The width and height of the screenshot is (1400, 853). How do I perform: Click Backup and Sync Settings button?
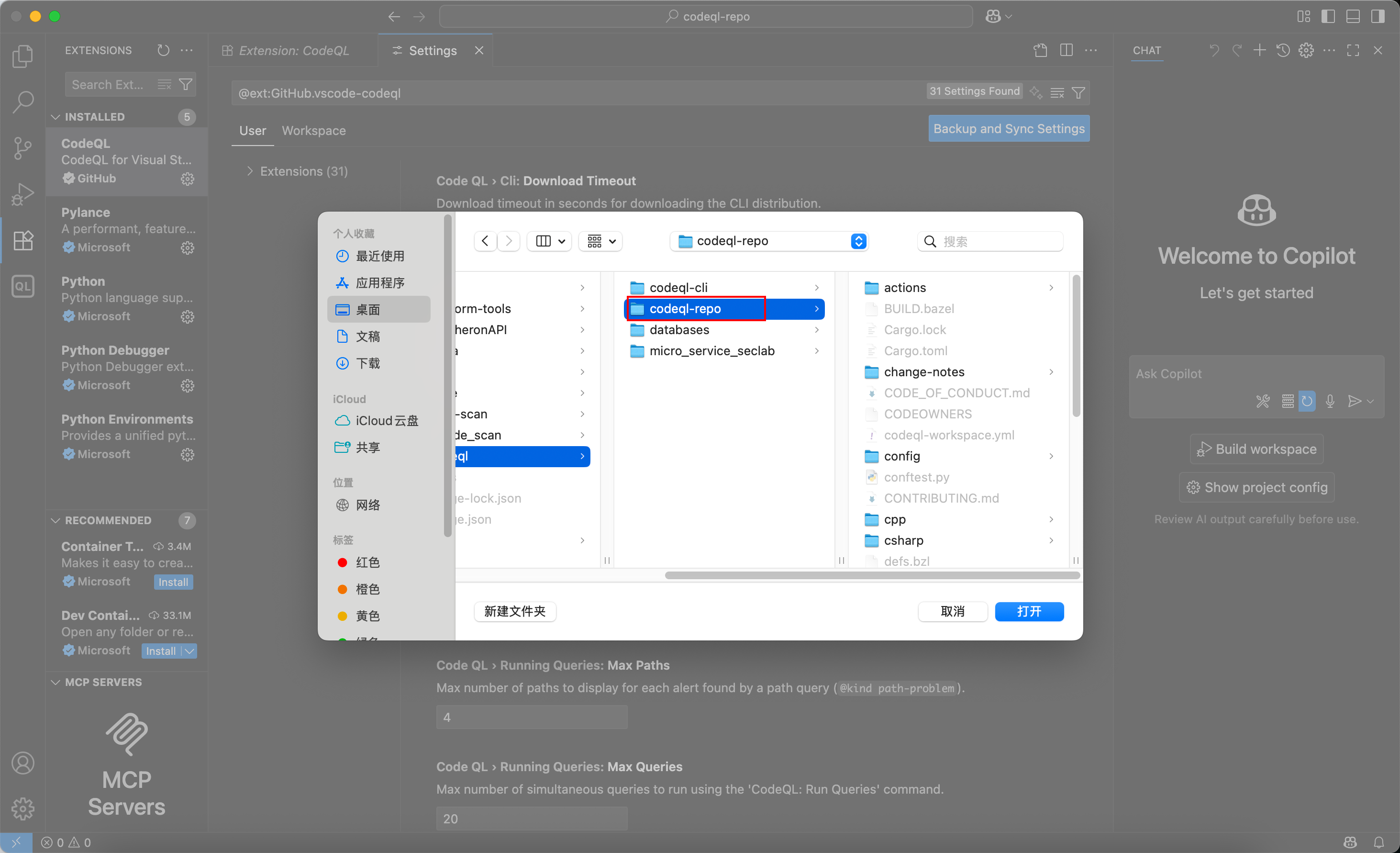click(1009, 128)
